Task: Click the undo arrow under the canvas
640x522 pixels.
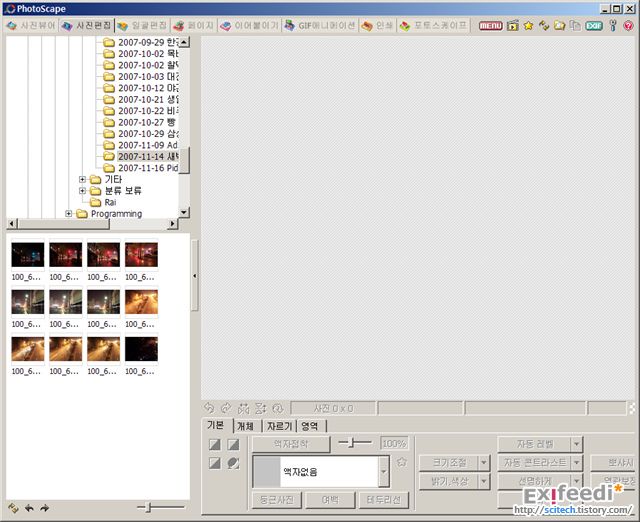Action: [209, 408]
